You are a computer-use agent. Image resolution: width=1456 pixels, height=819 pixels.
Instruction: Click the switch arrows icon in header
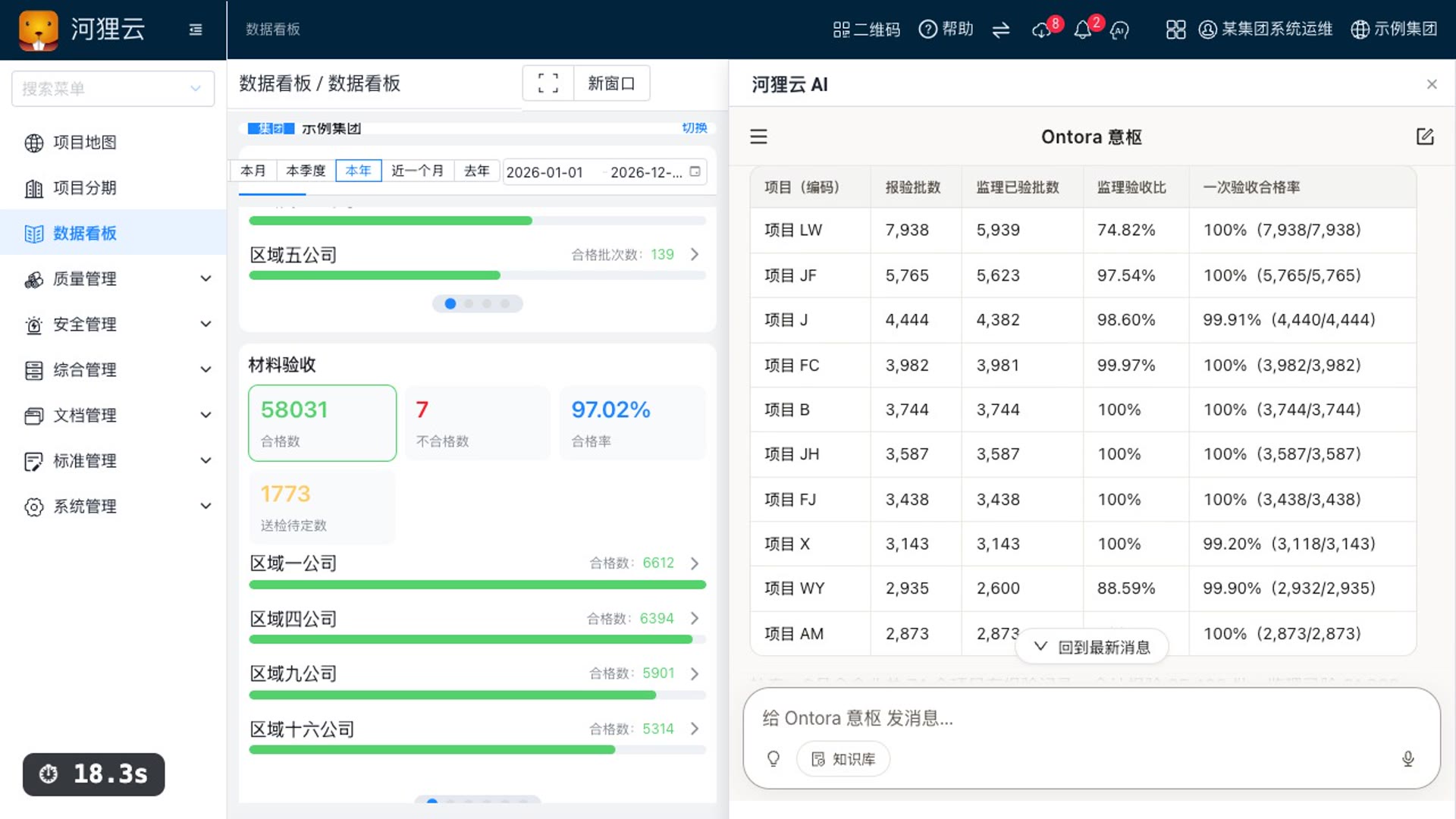pyautogui.click(x=1001, y=30)
